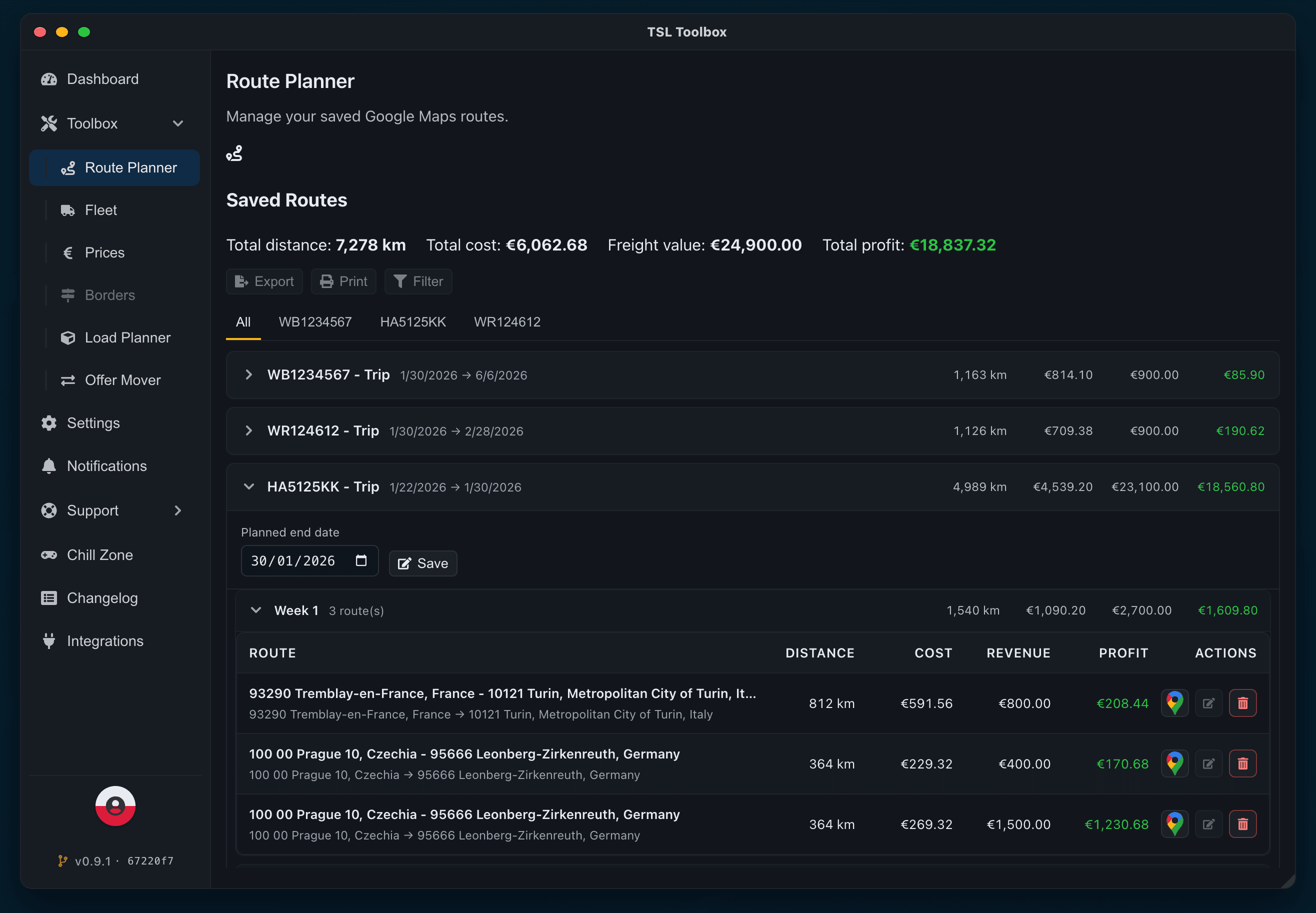Open the calendar picker icon in date field
Screen dimensions: 1316x913
pyautogui.click(x=361, y=560)
